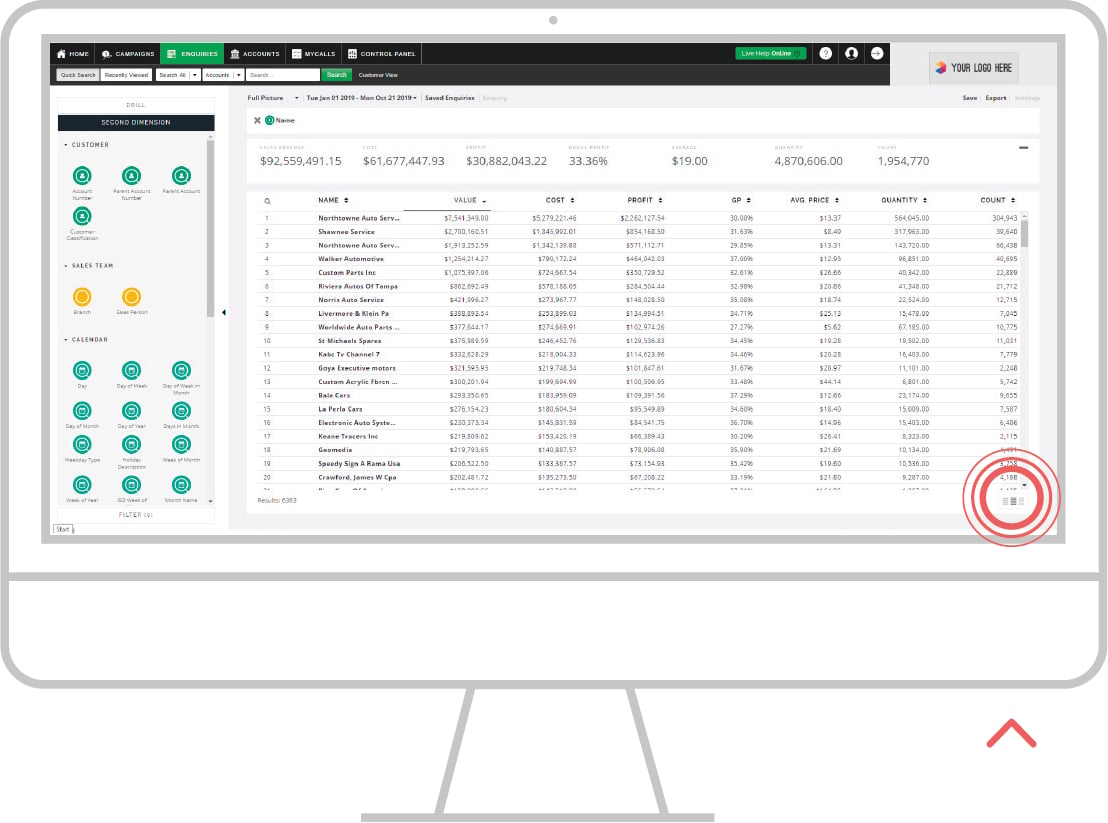Sort by the Value column header
This screenshot has height=823, width=1108.
(469, 201)
